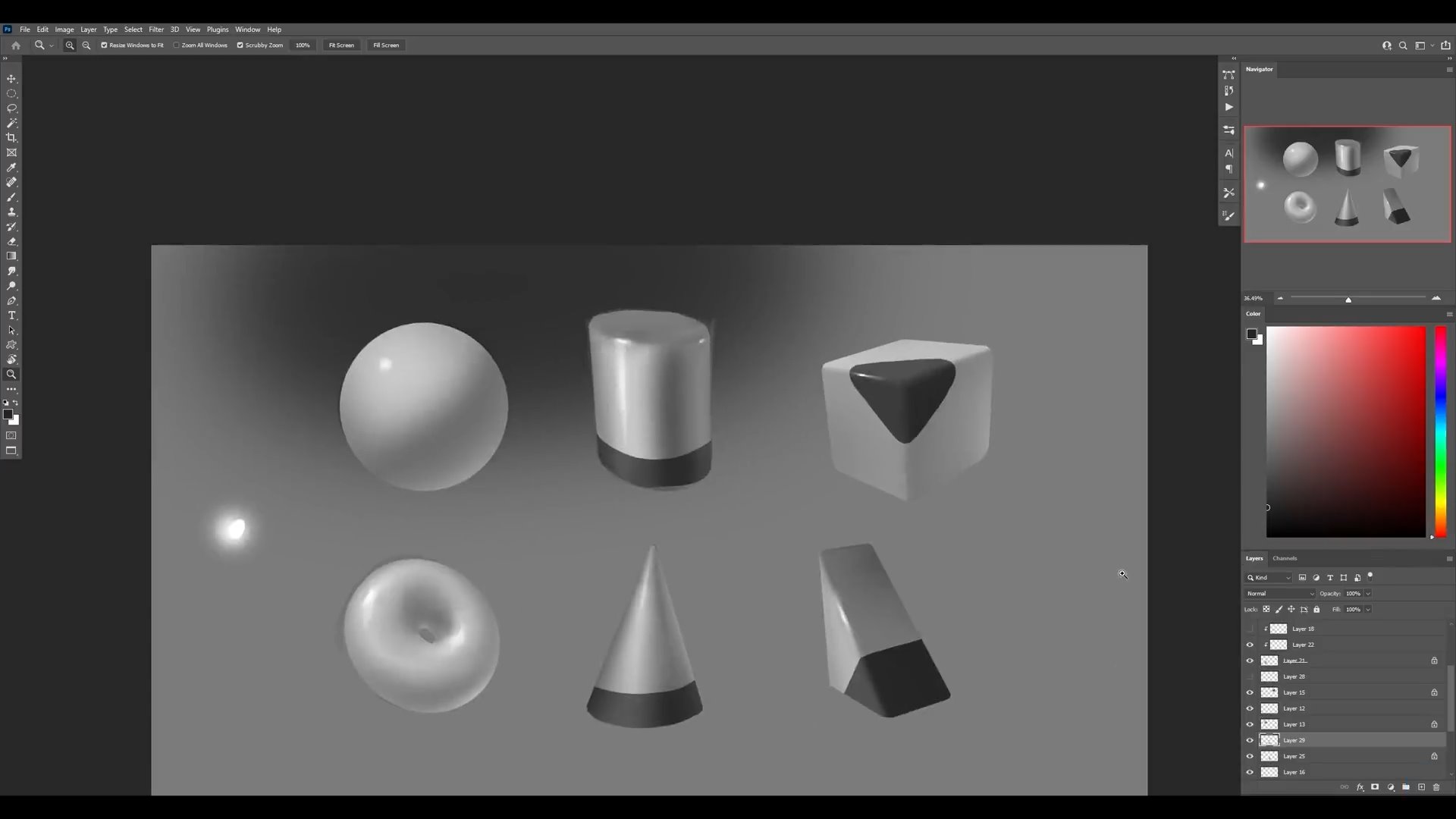Select the Lasso tool
The width and height of the screenshot is (1456, 819).
tap(11, 108)
